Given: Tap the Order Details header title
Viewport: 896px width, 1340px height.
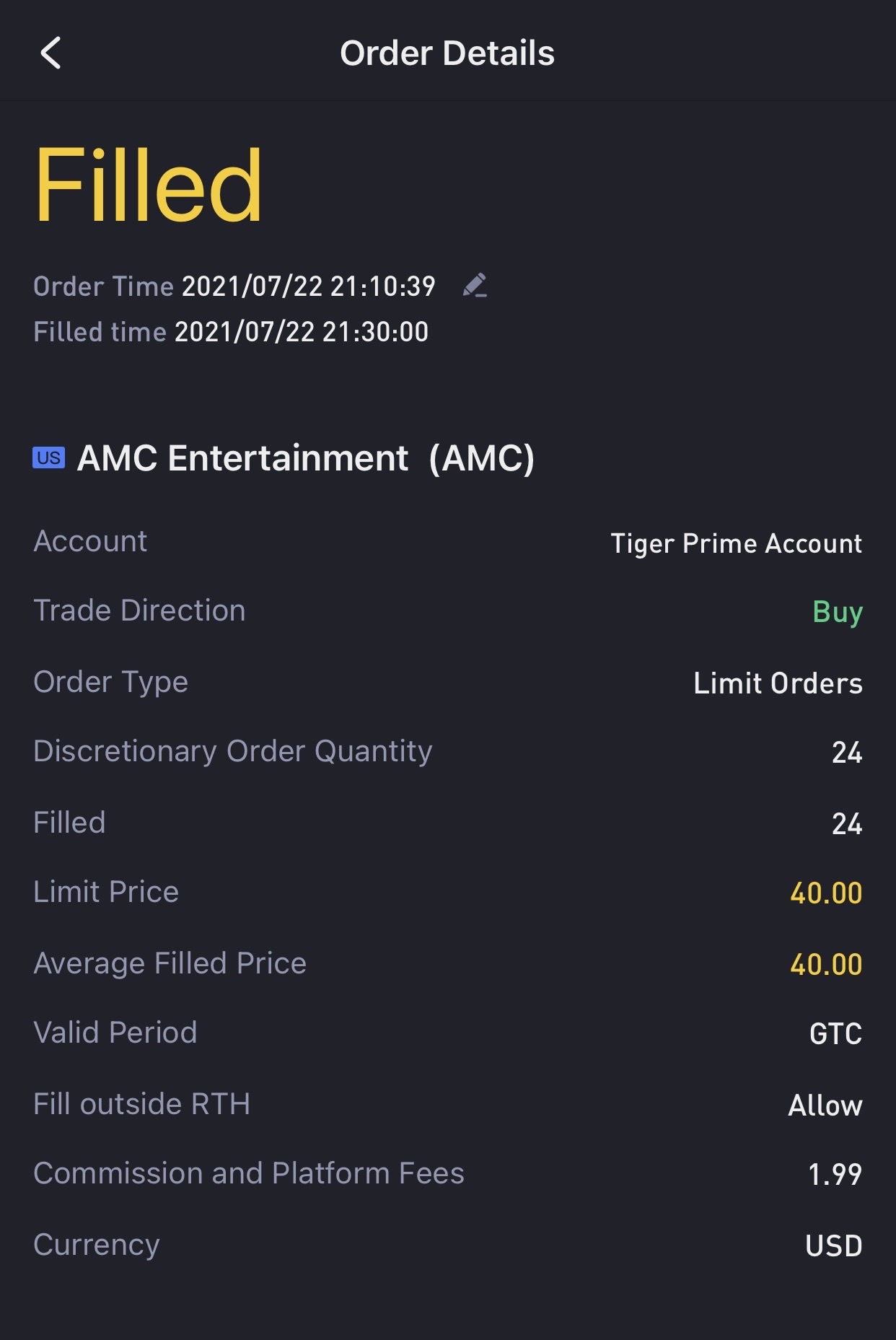Looking at the screenshot, I should (447, 53).
